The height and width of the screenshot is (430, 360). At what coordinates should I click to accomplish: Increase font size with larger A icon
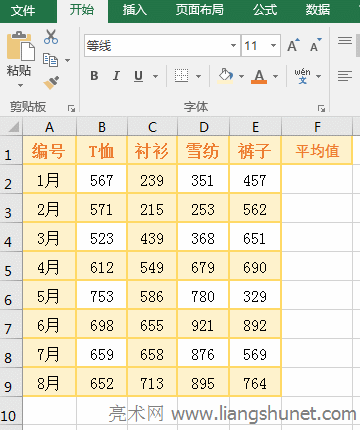293,45
